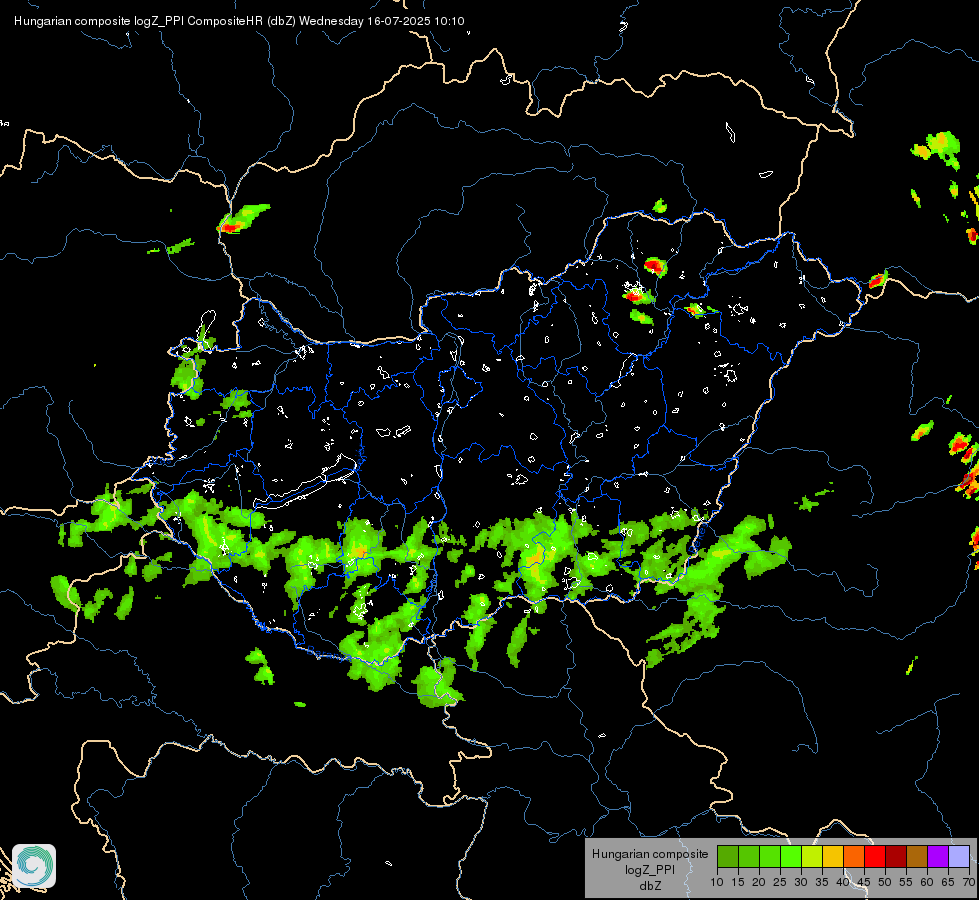Select the 35-40 dBZ yellow swatch
The width and height of the screenshot is (979, 900).
pyautogui.click(x=833, y=856)
